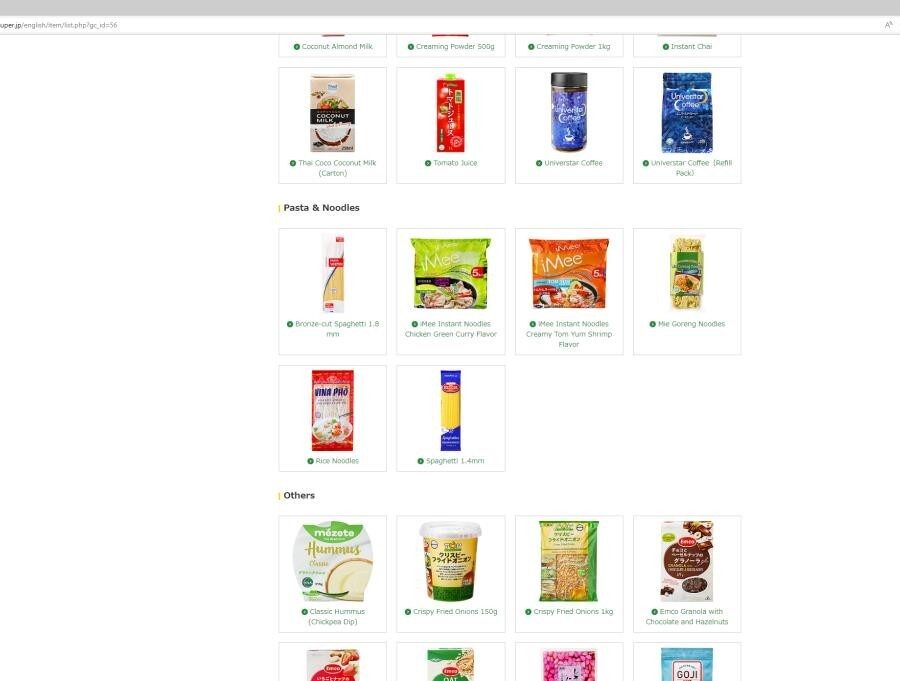Screen dimensions: 900x681
Task: Open the Emco Granola with Chocolate and Hazelnuts link
Action: point(687,617)
